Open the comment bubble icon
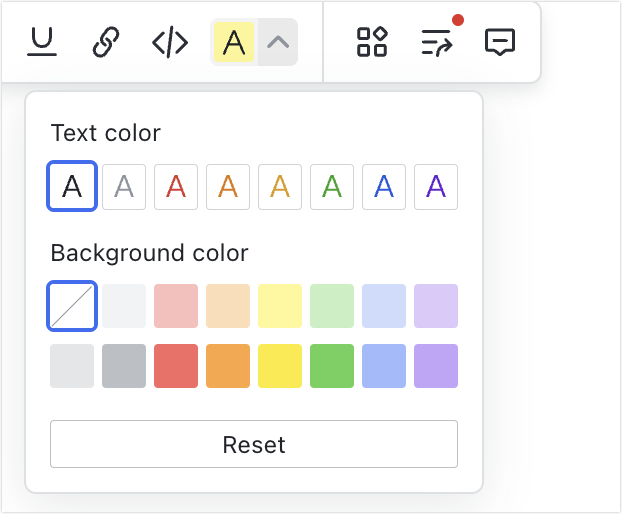 [499, 42]
